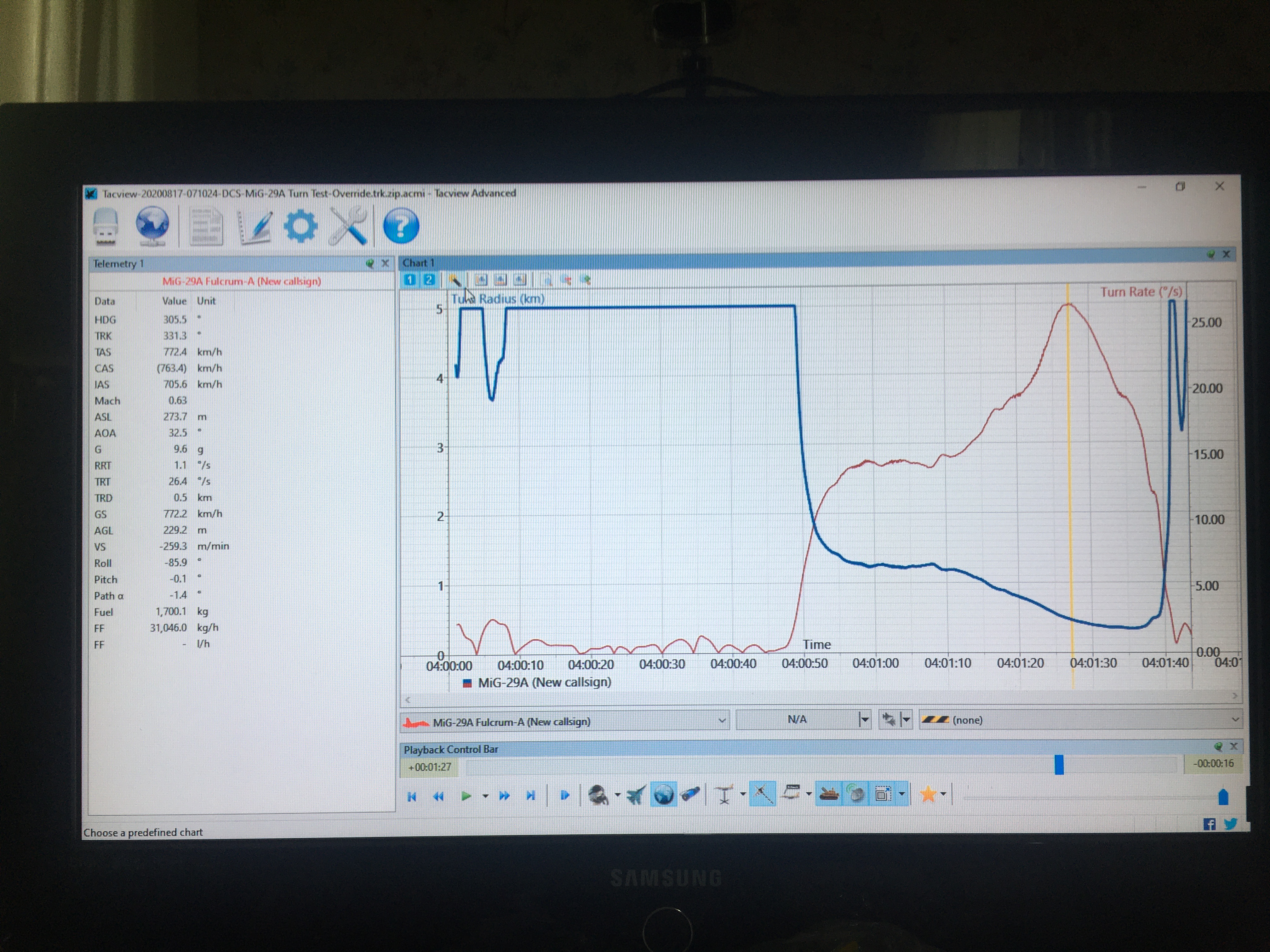
Task: Click the chart horizontal scrollbar
Action: pos(821,698)
